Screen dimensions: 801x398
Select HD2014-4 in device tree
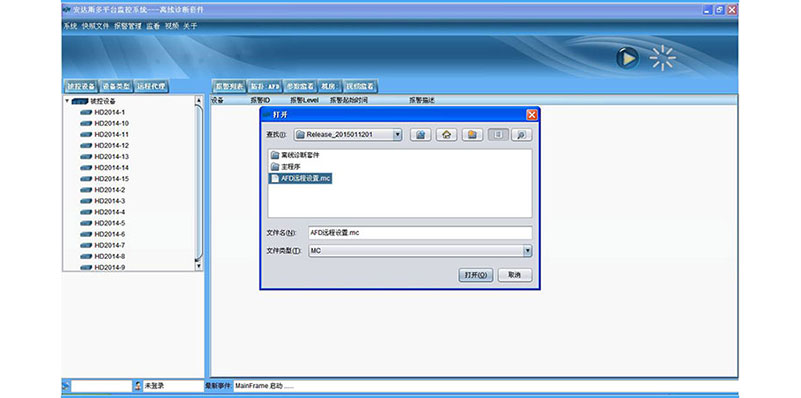click(x=110, y=212)
